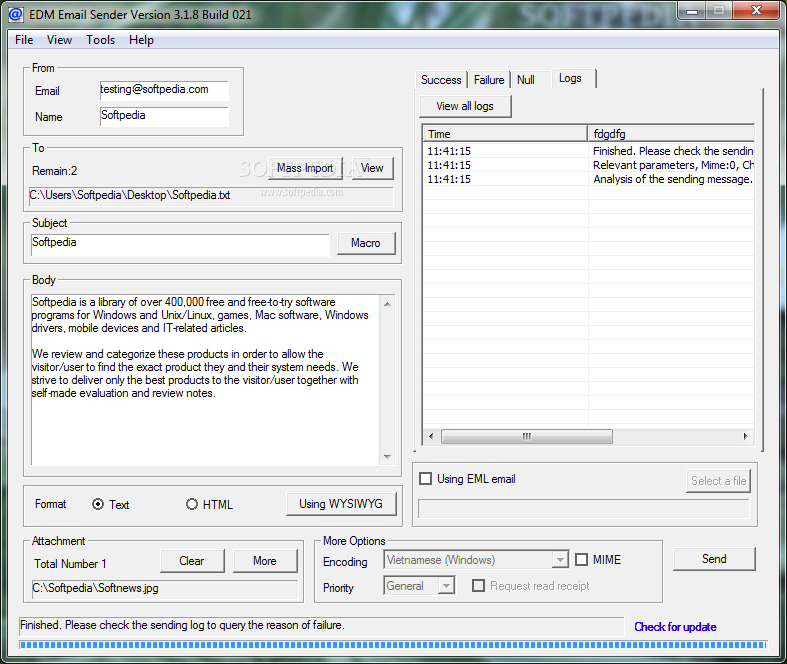Select the log row 'Finished. Please check the sendin'

tap(588, 151)
